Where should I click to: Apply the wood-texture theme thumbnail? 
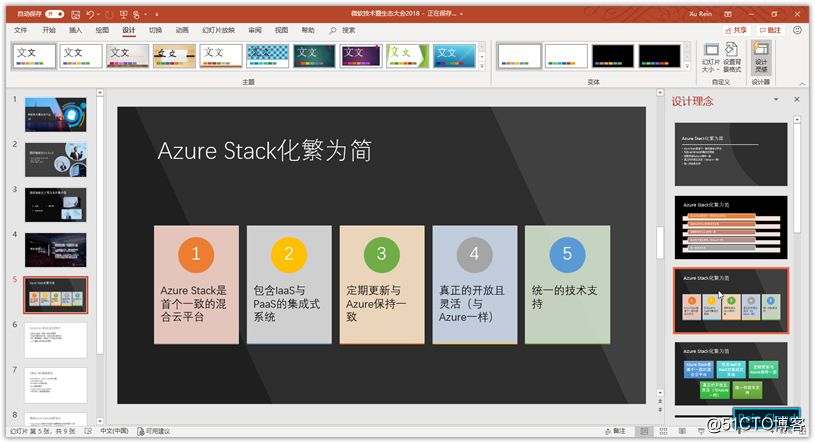pos(174,56)
